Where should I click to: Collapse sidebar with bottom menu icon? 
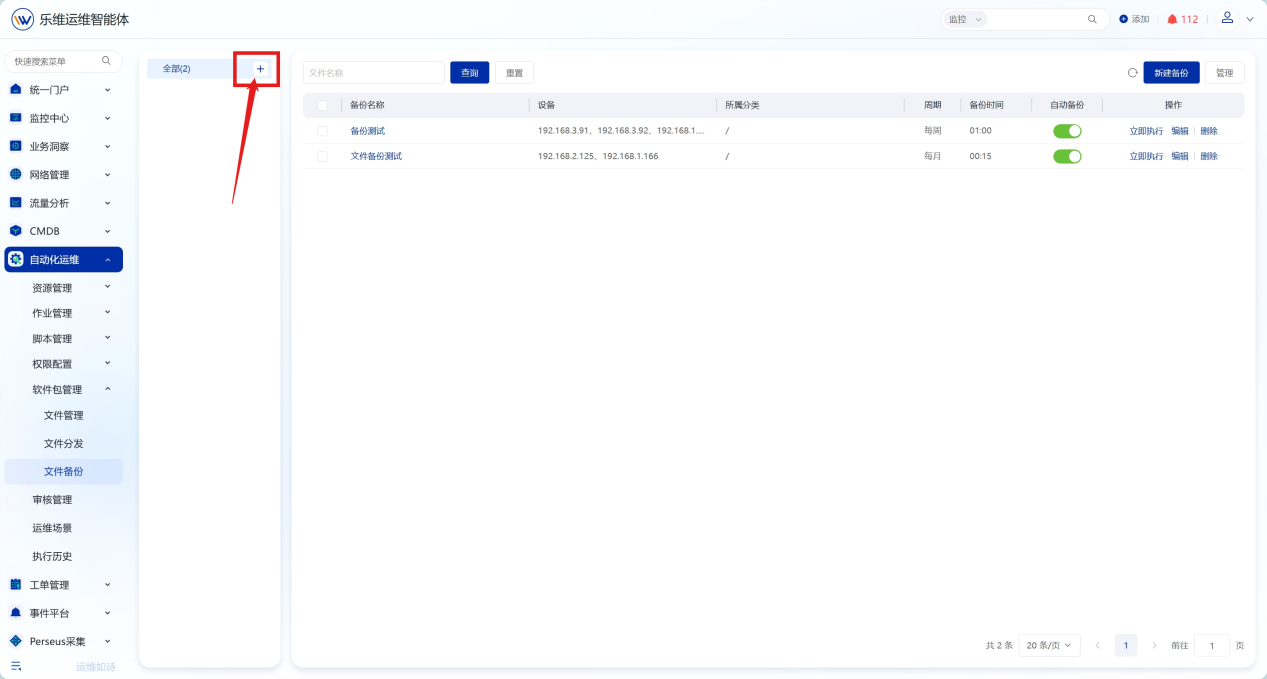click(x=16, y=666)
